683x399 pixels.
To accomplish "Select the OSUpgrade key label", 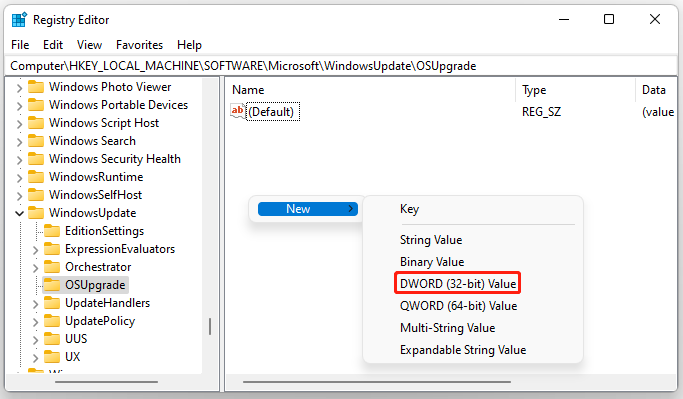I will click(95, 285).
